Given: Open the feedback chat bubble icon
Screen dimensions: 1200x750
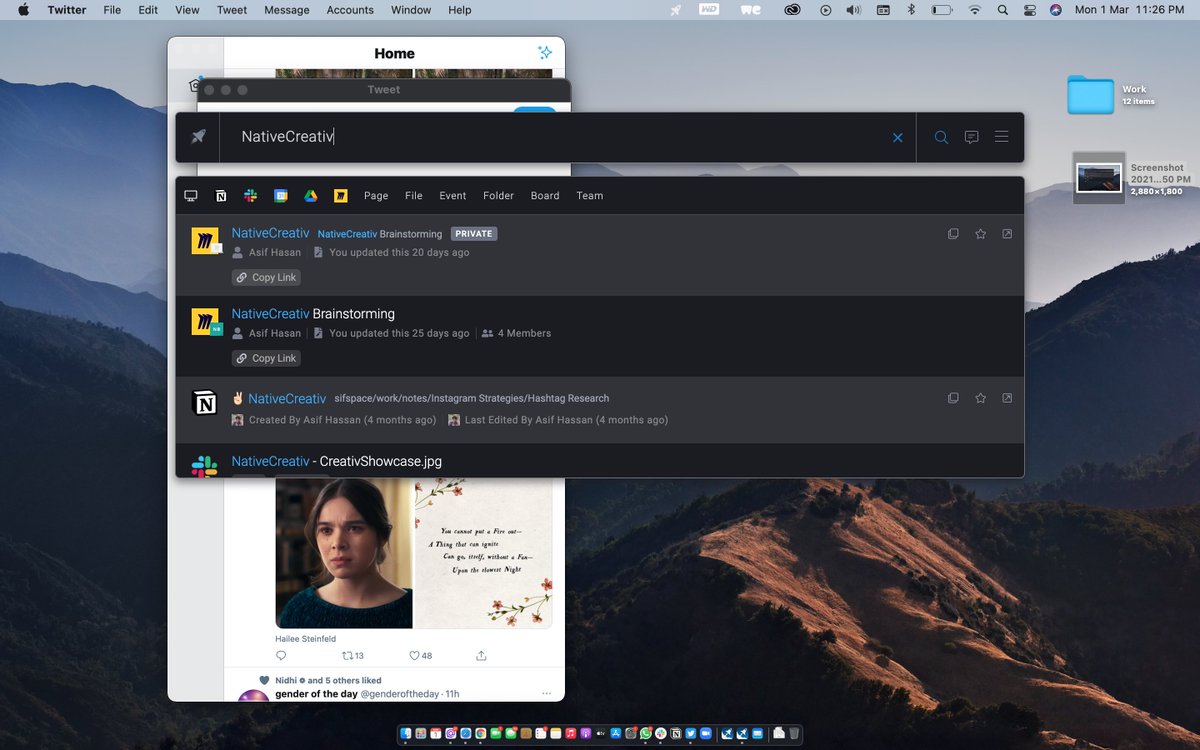Looking at the screenshot, I should coord(971,137).
